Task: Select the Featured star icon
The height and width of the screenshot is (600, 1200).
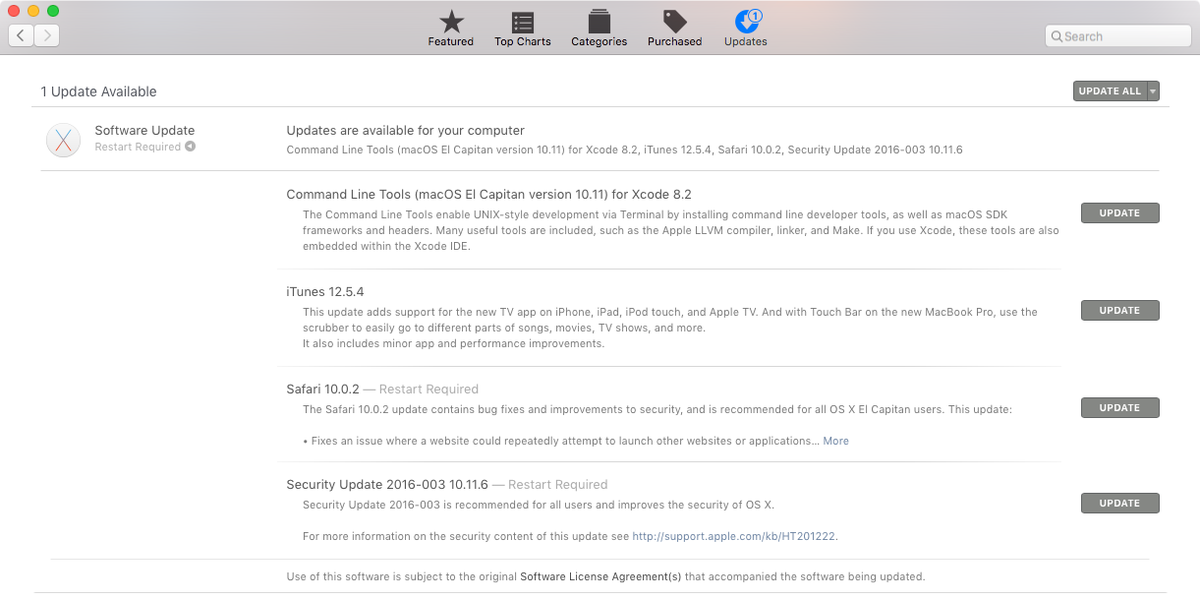Action: [x=450, y=20]
